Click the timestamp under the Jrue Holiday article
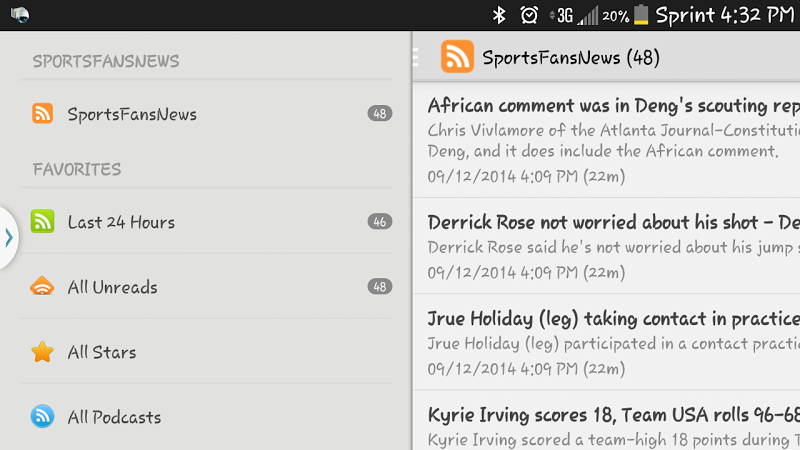 coord(526,369)
